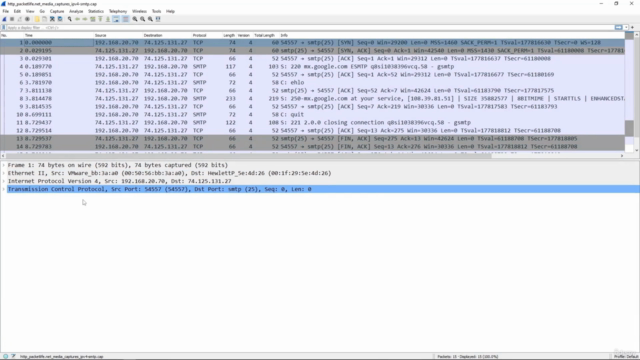Open the display filter bookmarks icon
This screenshot has width=640, height=360.
pyautogui.click(x=4, y=27)
